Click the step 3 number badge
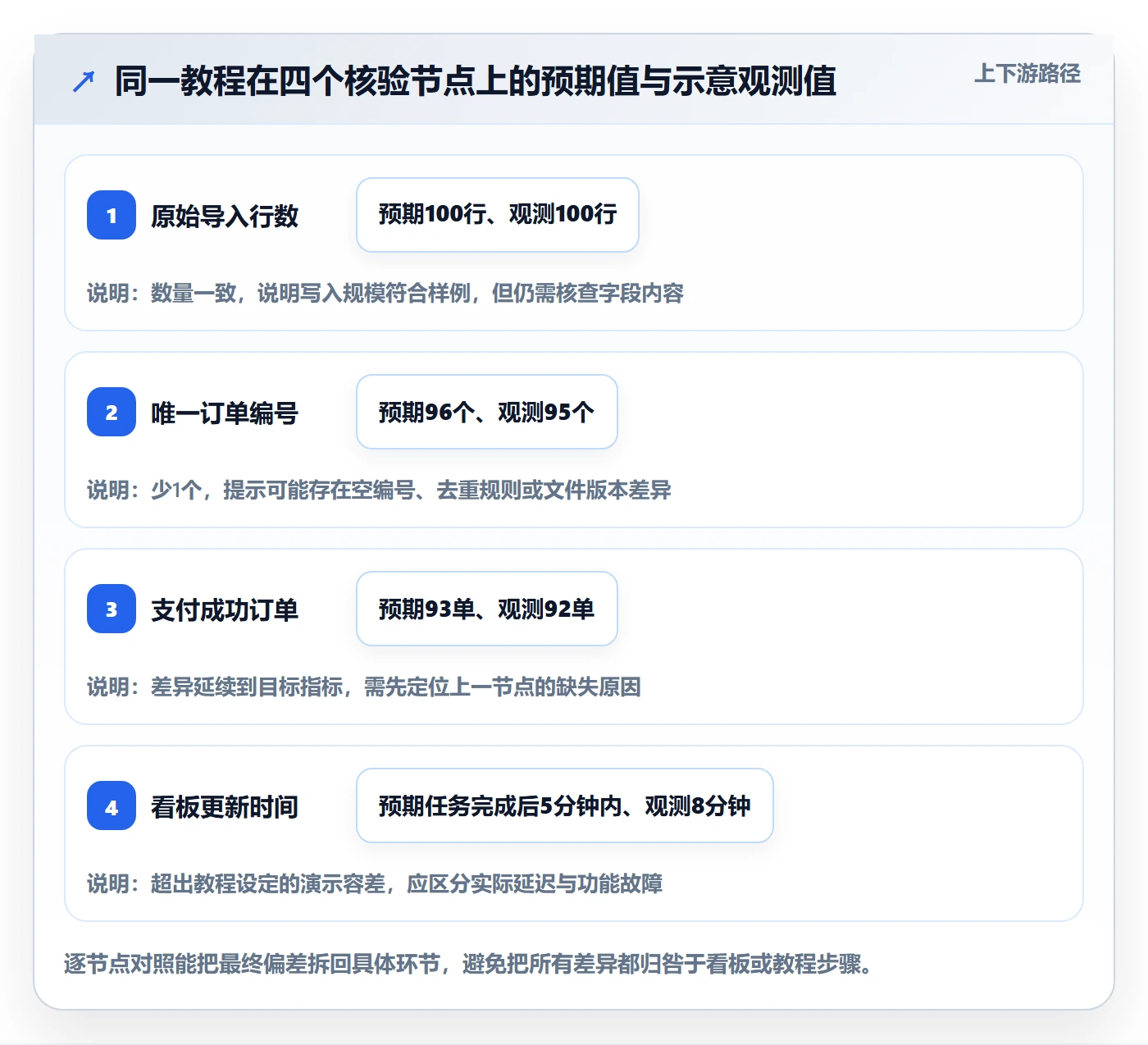This screenshot has height=1045, width=1148. point(112,609)
